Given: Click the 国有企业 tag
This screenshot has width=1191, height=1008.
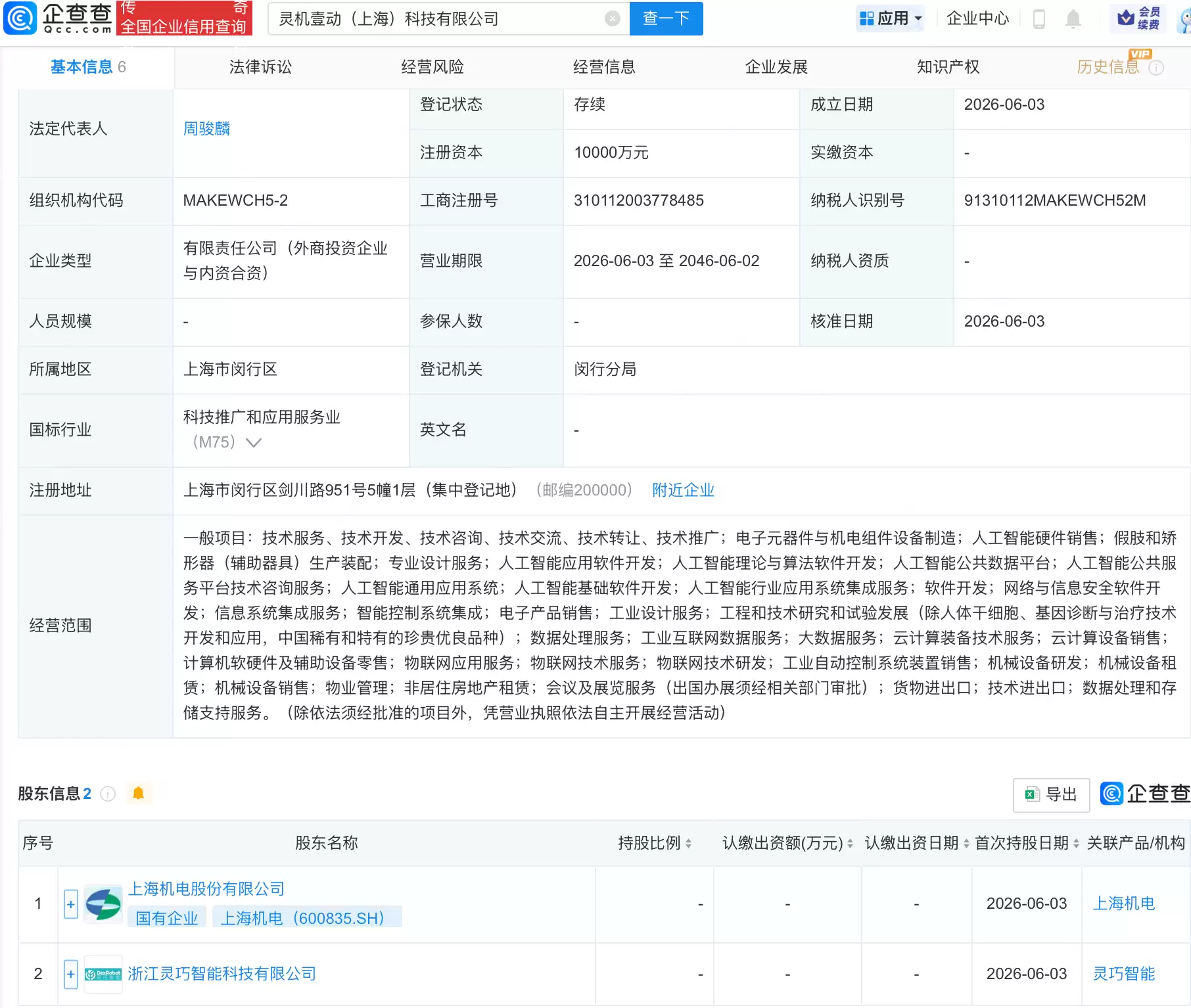Looking at the screenshot, I should coord(167,918).
